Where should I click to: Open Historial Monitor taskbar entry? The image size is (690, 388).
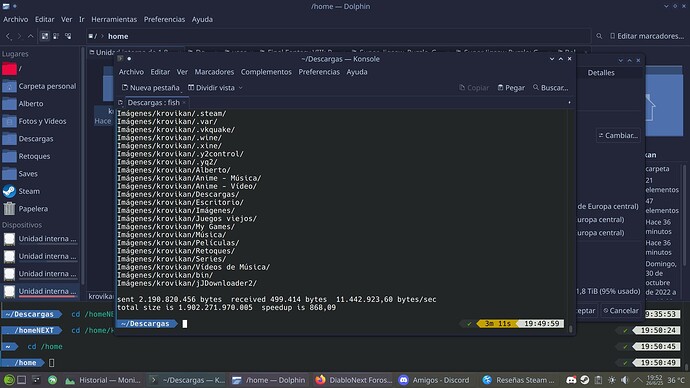[x=103, y=380]
